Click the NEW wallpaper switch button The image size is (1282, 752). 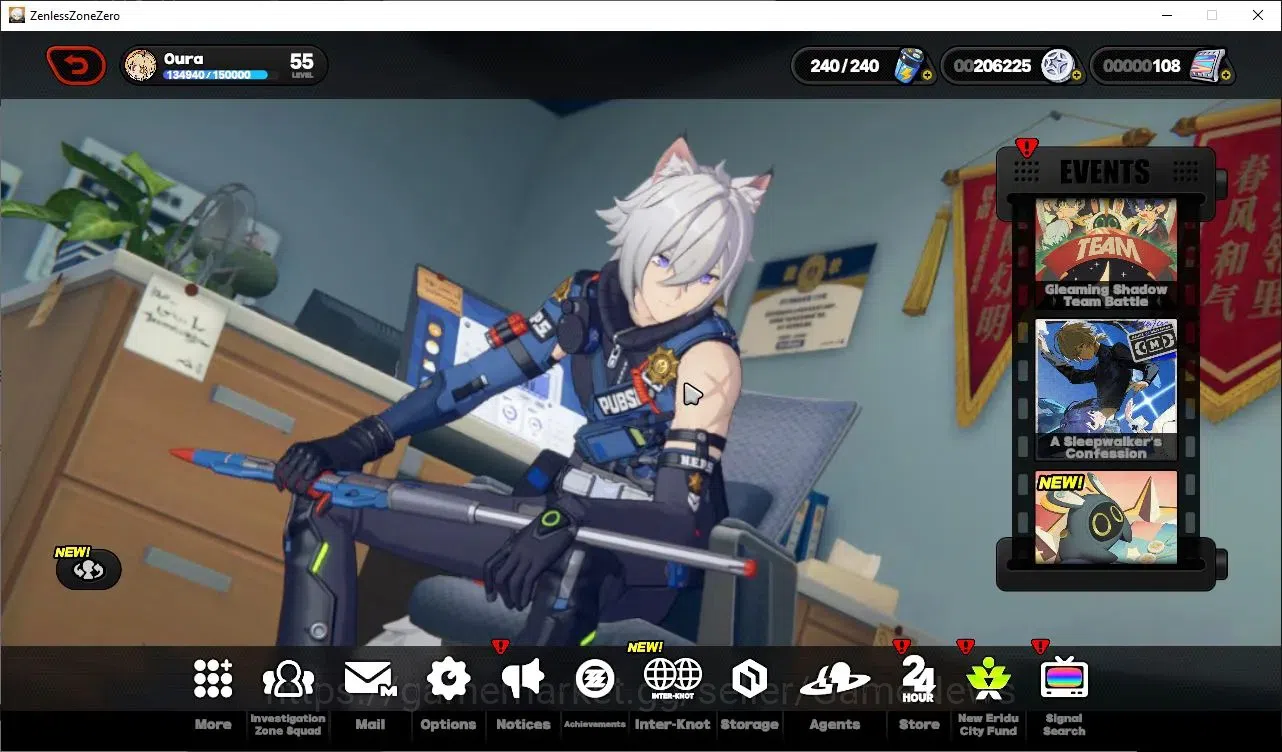point(89,569)
